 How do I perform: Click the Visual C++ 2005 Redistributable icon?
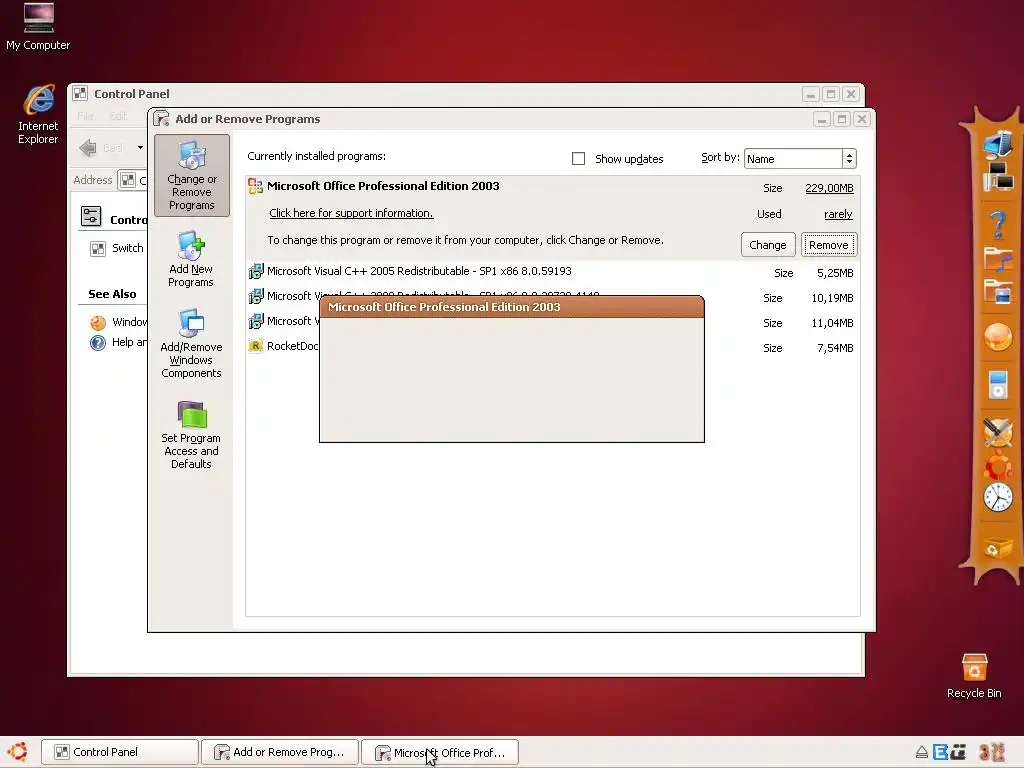point(256,271)
